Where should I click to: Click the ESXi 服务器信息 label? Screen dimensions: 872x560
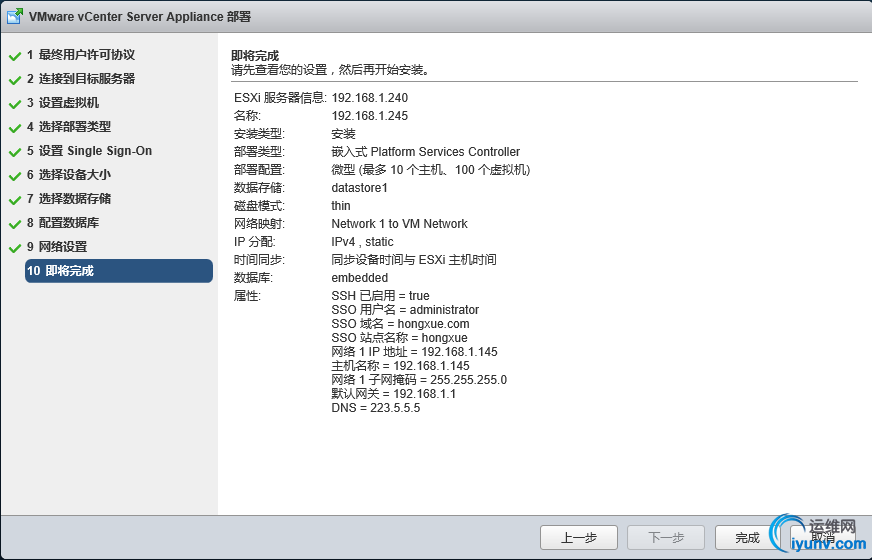tap(280, 98)
